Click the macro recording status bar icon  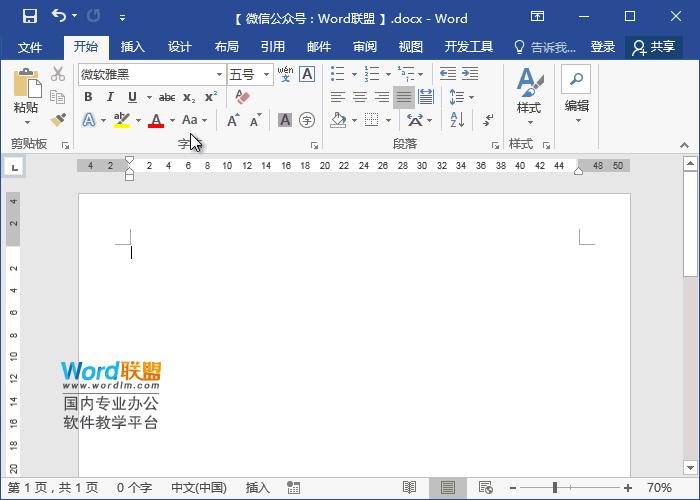coord(293,488)
